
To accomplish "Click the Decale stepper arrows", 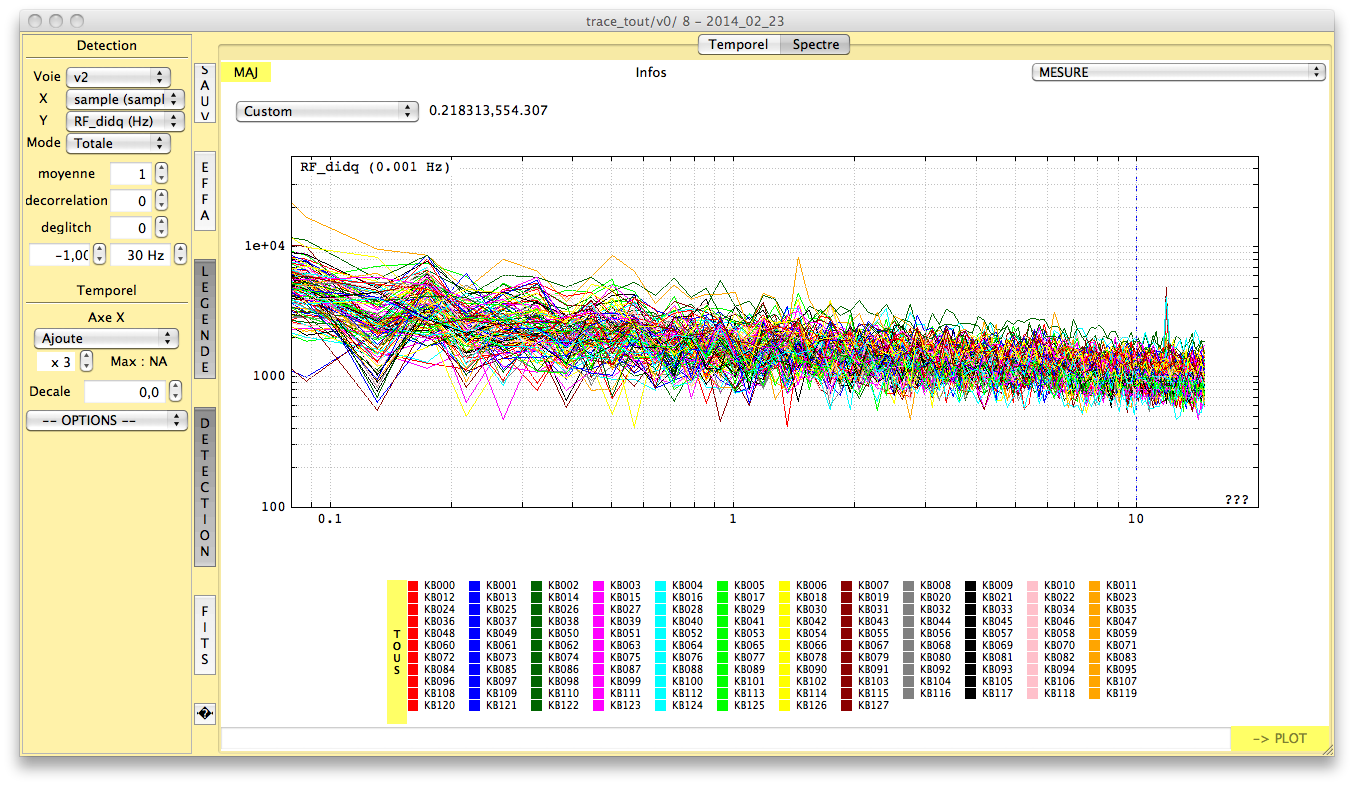I will [173, 392].
